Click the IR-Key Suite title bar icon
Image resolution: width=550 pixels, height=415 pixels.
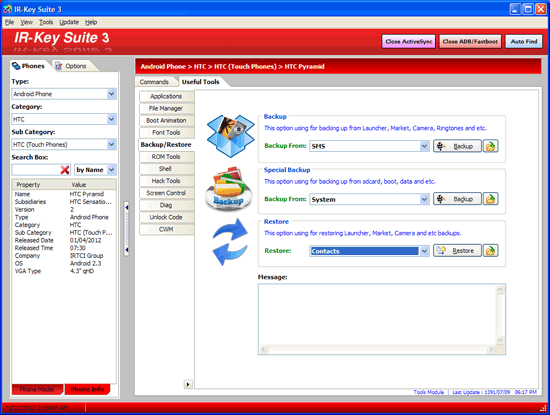point(8,9)
